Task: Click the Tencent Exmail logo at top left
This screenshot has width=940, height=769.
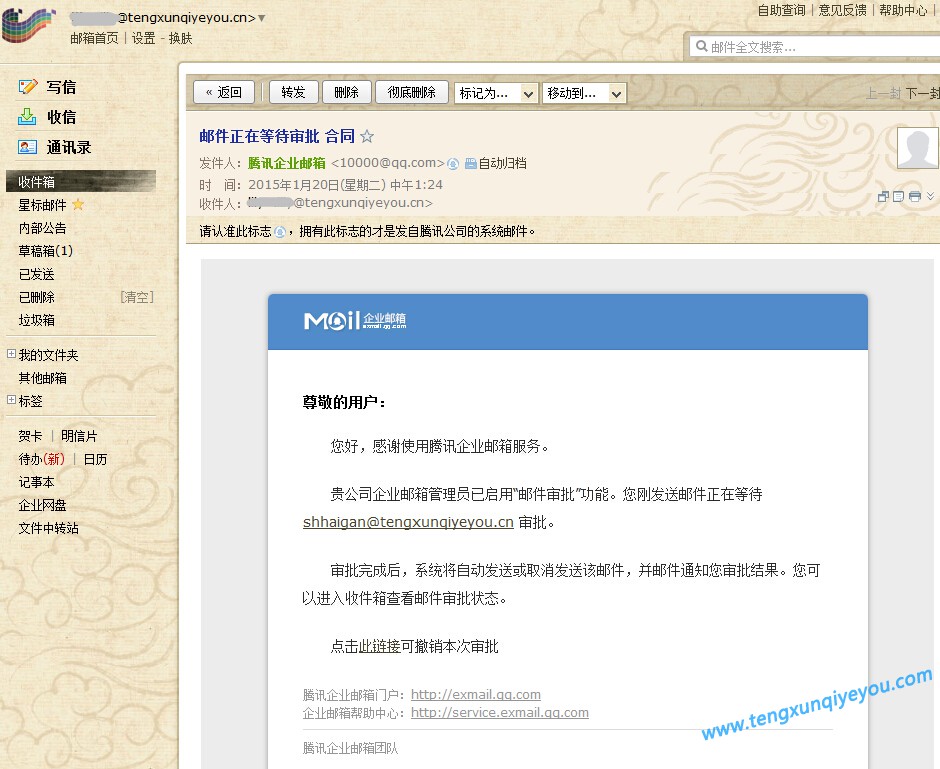Action: pyautogui.click(x=28, y=25)
